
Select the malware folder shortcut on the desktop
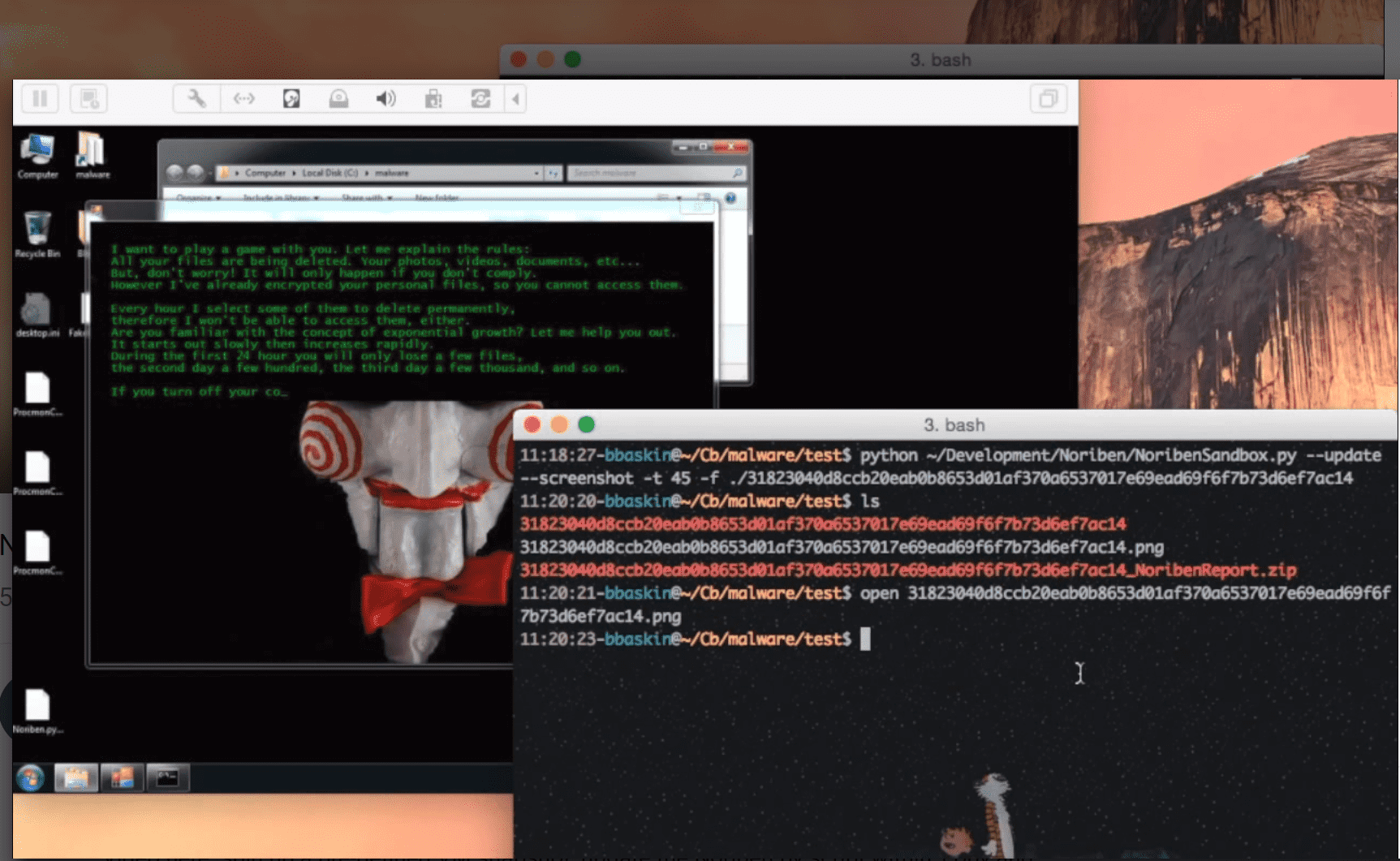pos(92,156)
